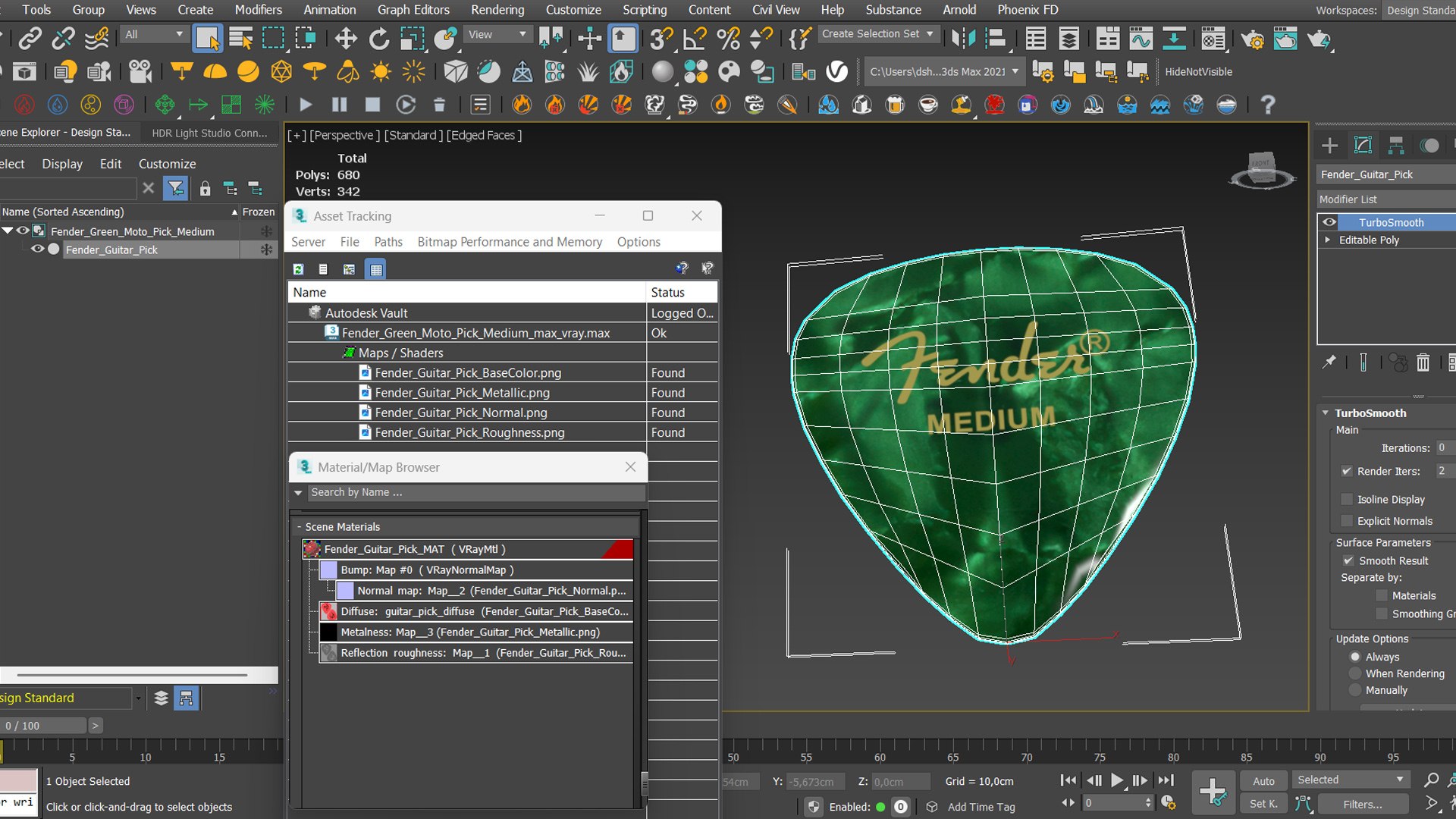Toggle visibility of Fender_Green_Moto_Pick_Medium

point(23,231)
